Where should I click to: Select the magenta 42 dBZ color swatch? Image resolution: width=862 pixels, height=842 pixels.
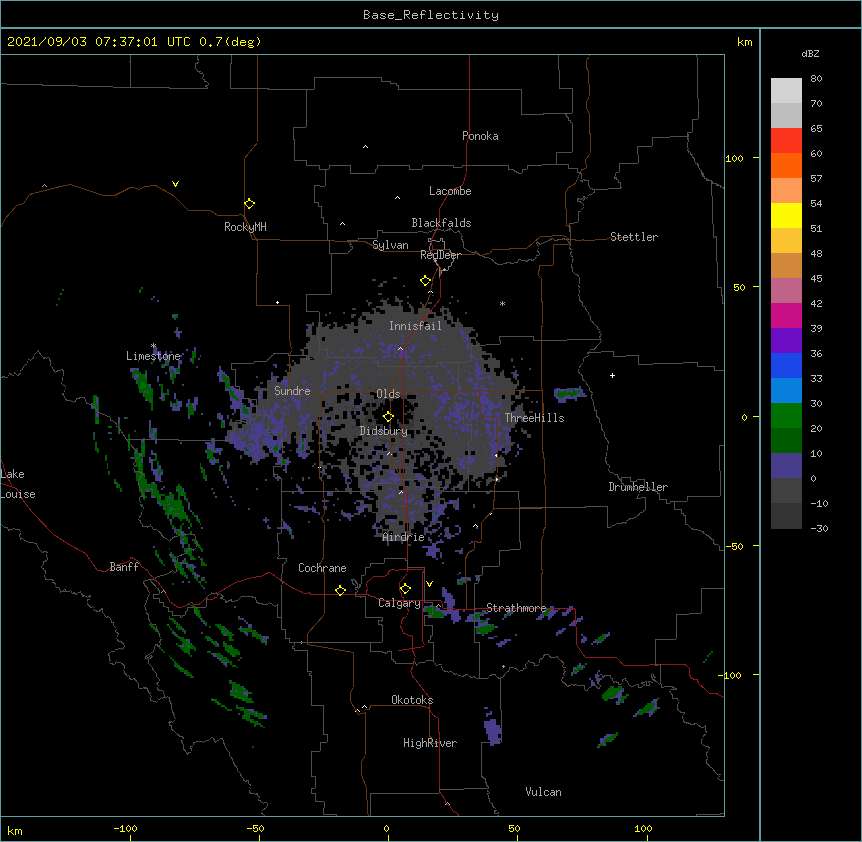[x=786, y=315]
